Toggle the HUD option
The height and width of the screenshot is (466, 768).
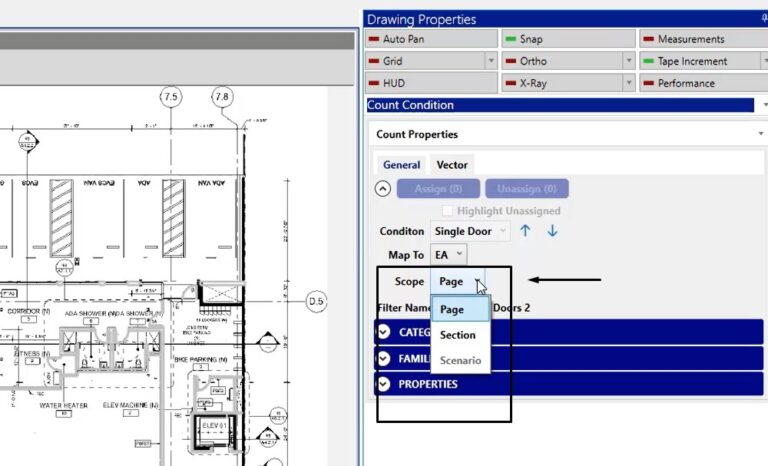point(431,83)
